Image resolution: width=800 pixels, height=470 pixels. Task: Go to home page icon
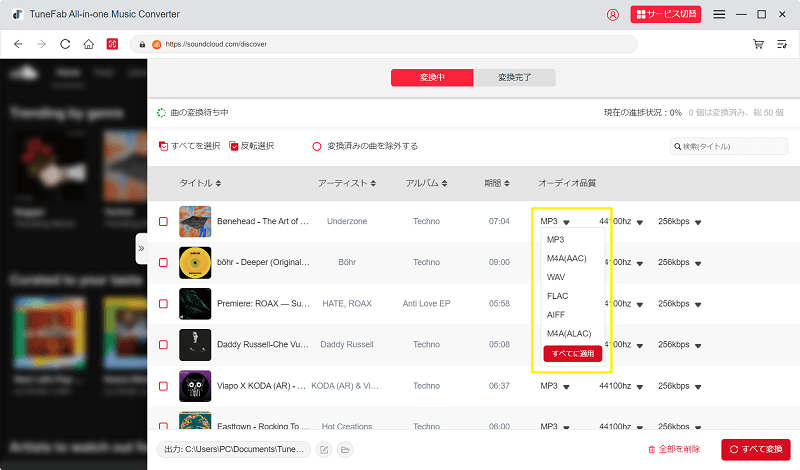[89, 44]
